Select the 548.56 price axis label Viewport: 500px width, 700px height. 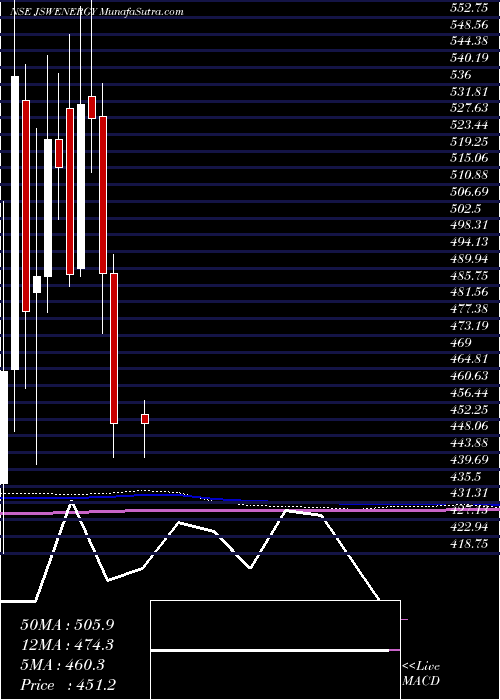pos(471,25)
